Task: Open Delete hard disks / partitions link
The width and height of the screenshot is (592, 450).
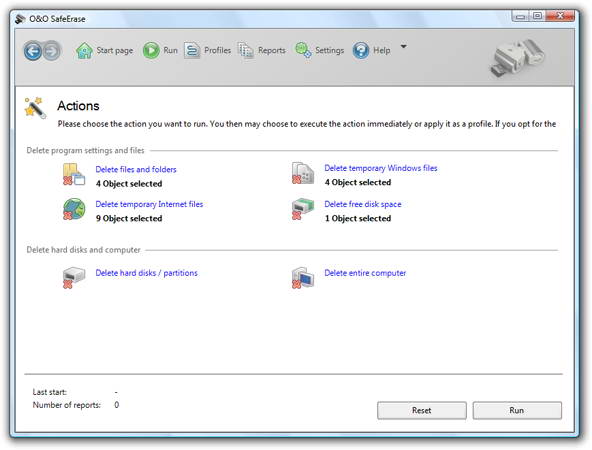Action: (x=146, y=273)
